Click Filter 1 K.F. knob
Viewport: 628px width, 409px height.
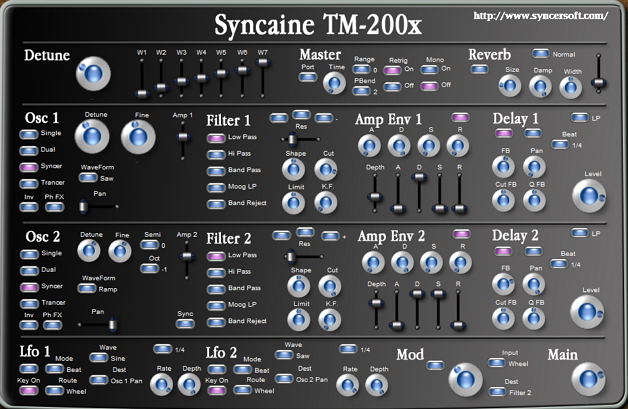tap(326, 203)
